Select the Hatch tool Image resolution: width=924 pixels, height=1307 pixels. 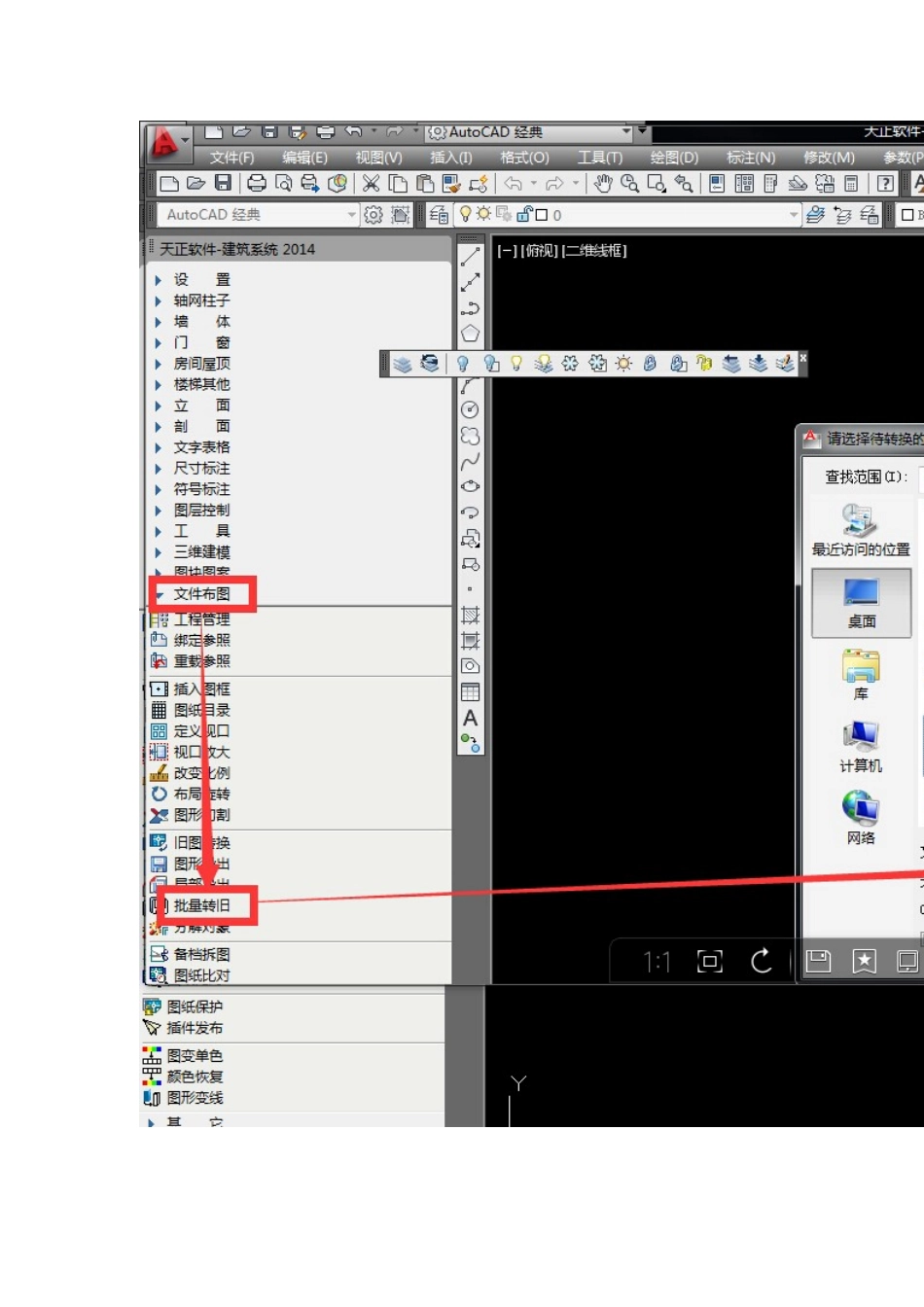pyautogui.click(x=471, y=615)
